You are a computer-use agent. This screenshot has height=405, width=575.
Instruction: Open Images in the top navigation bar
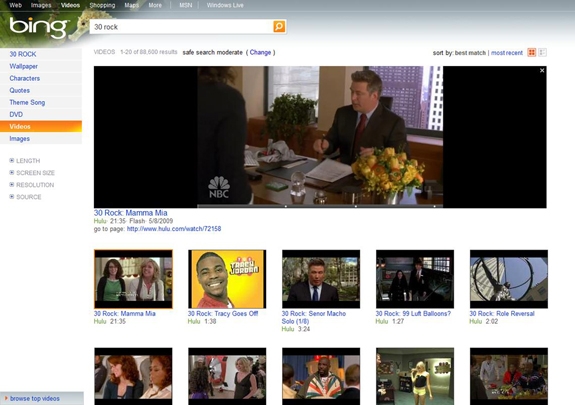tap(41, 5)
